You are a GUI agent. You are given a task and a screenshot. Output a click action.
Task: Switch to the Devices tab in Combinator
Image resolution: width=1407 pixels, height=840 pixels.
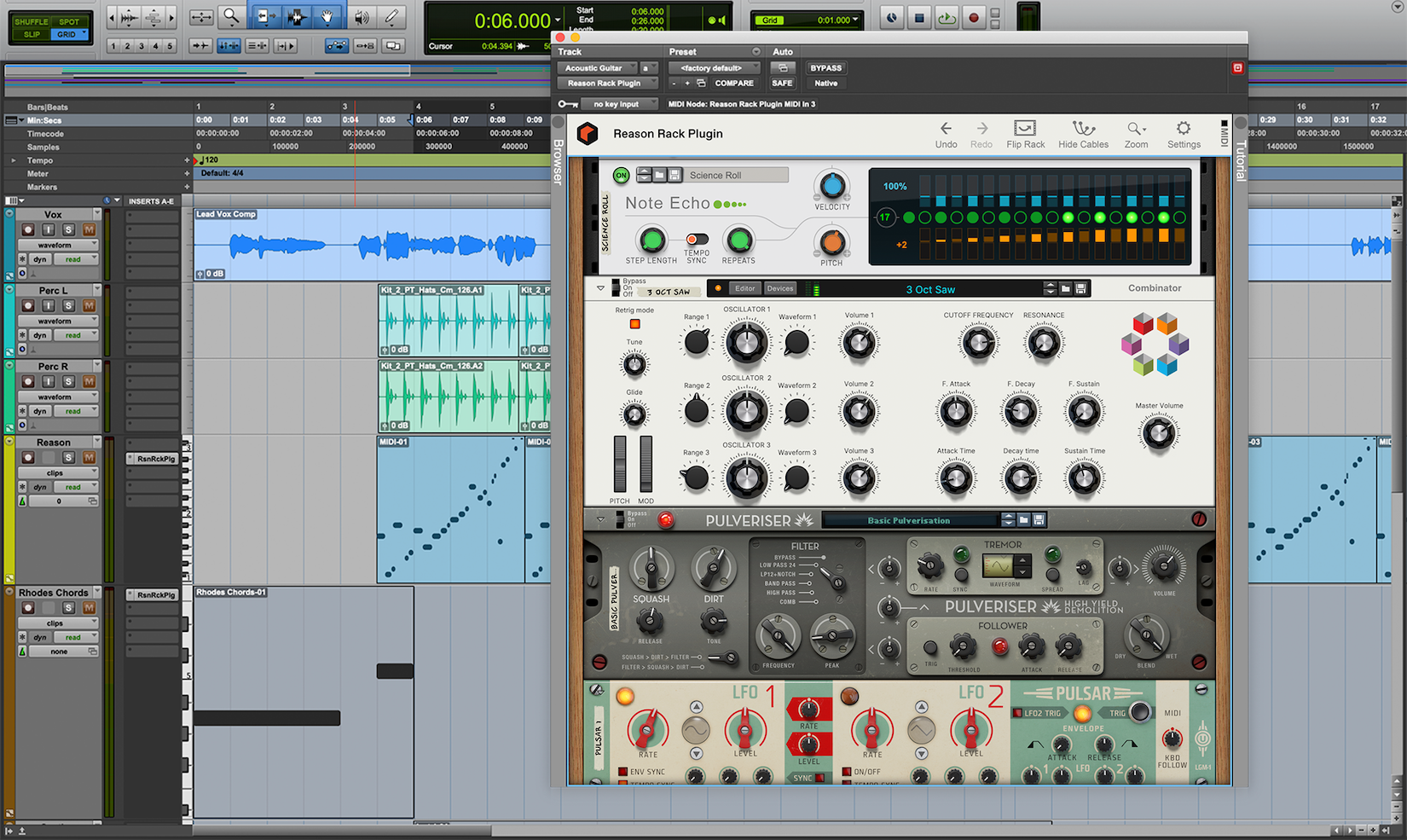pos(779,288)
